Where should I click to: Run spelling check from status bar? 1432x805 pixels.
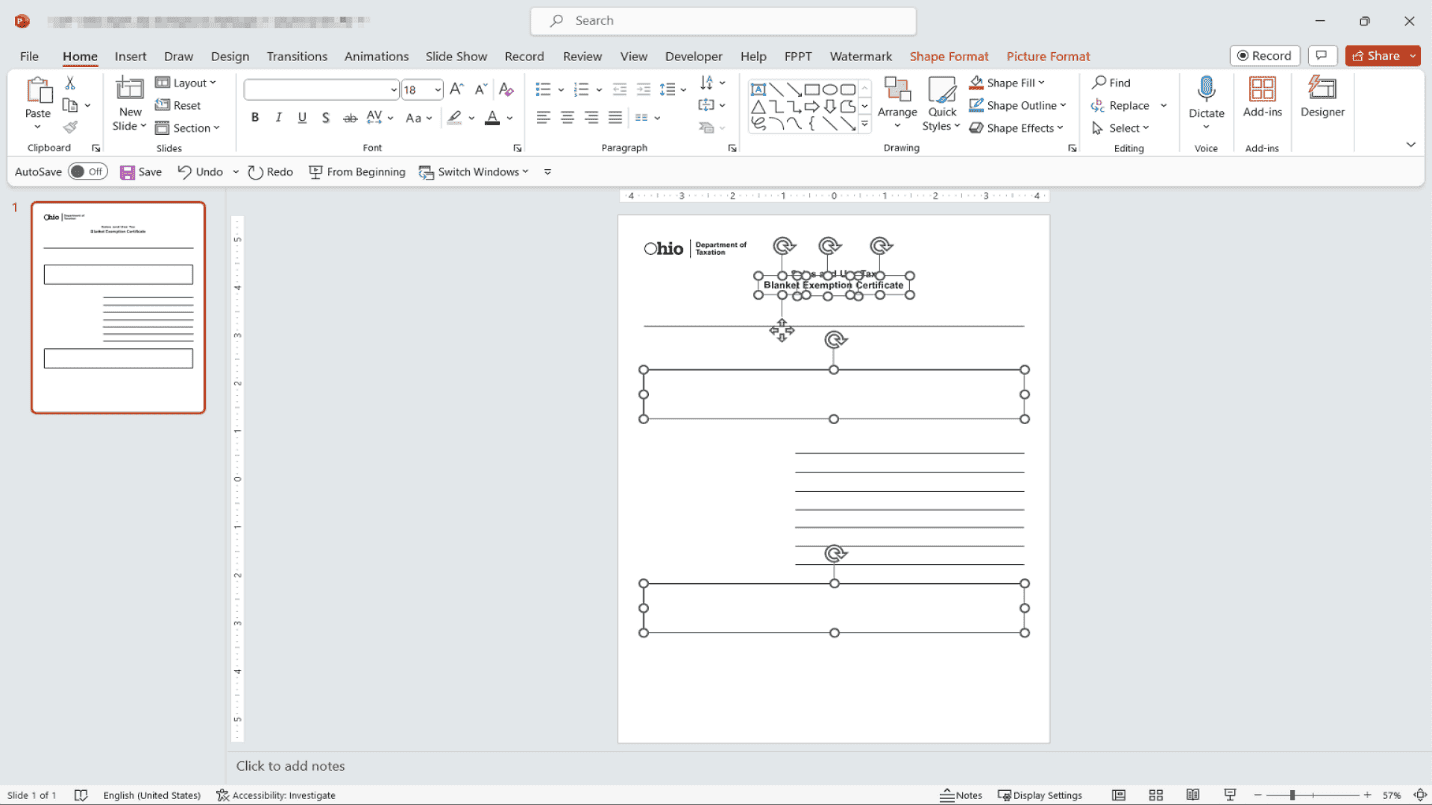pyautogui.click(x=82, y=795)
